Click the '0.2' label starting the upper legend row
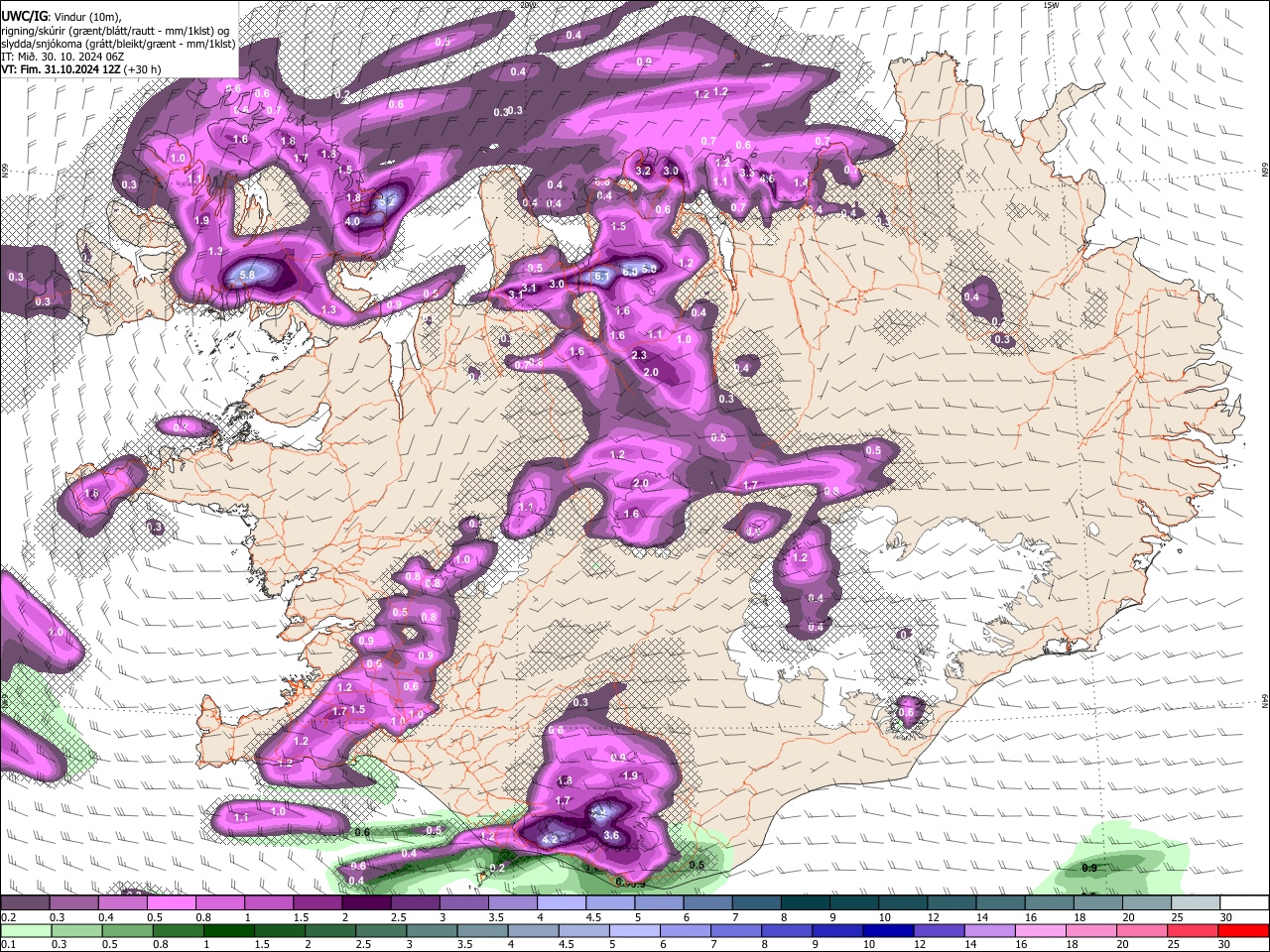1270x952 pixels. (9, 917)
